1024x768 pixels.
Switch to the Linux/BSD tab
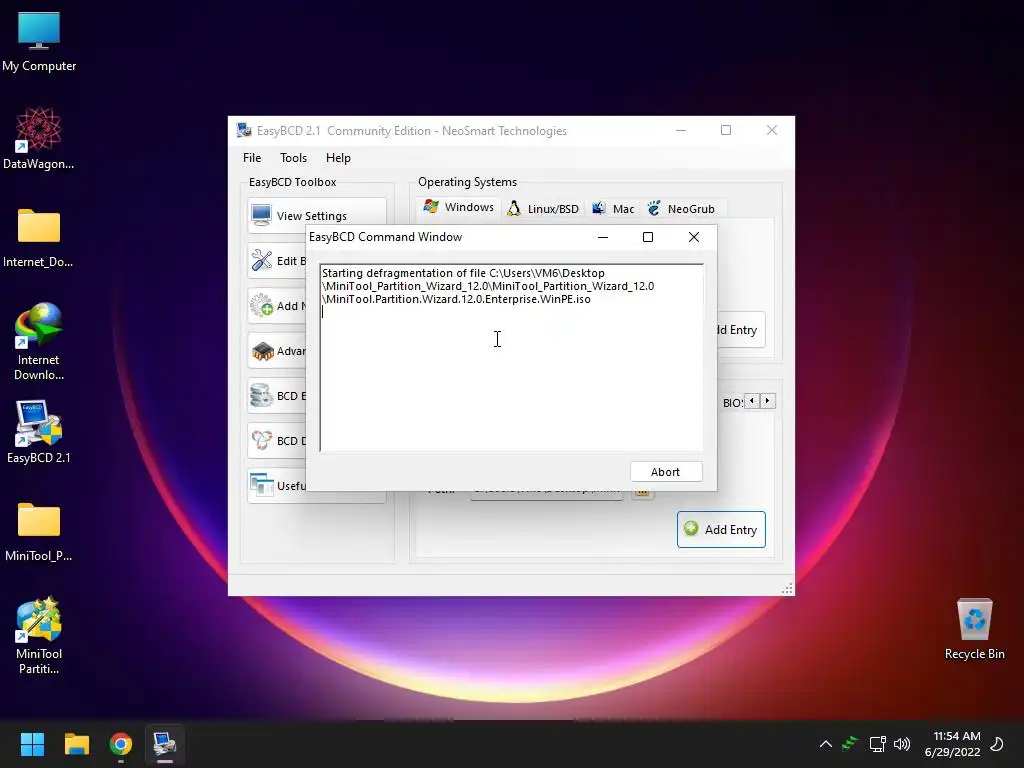point(543,208)
